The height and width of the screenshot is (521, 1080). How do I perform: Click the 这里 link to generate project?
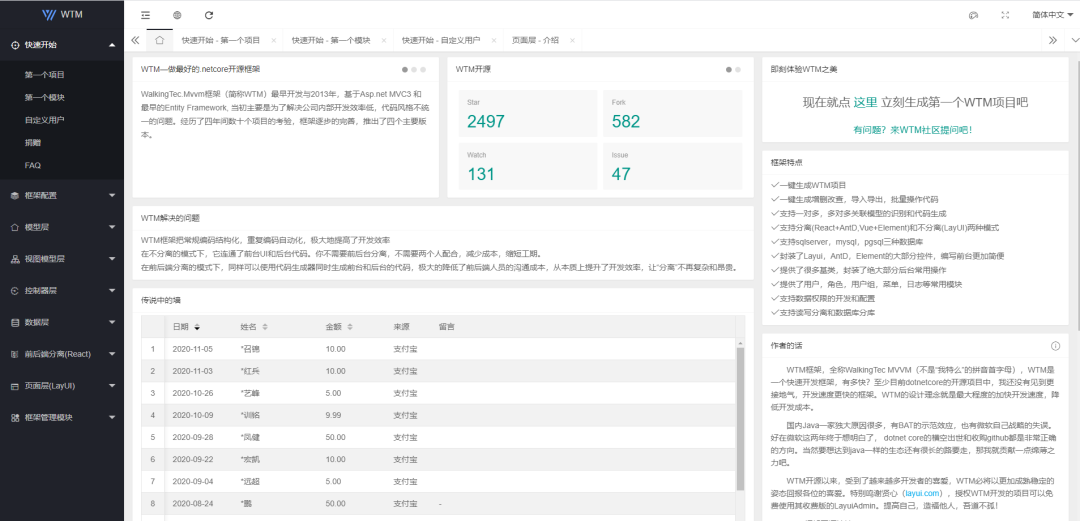(x=865, y=103)
